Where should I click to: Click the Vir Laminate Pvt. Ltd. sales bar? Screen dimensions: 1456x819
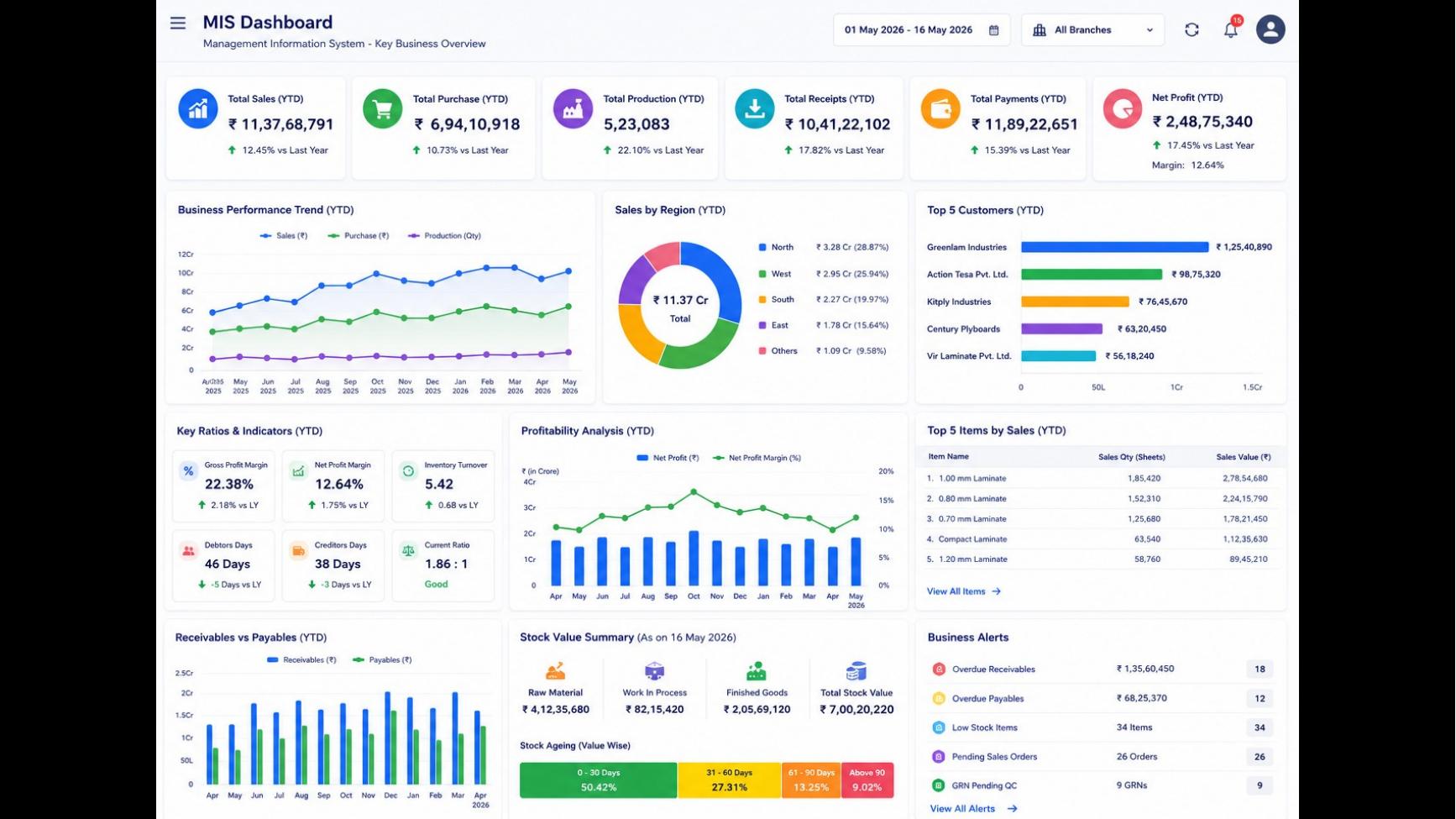coord(1058,356)
